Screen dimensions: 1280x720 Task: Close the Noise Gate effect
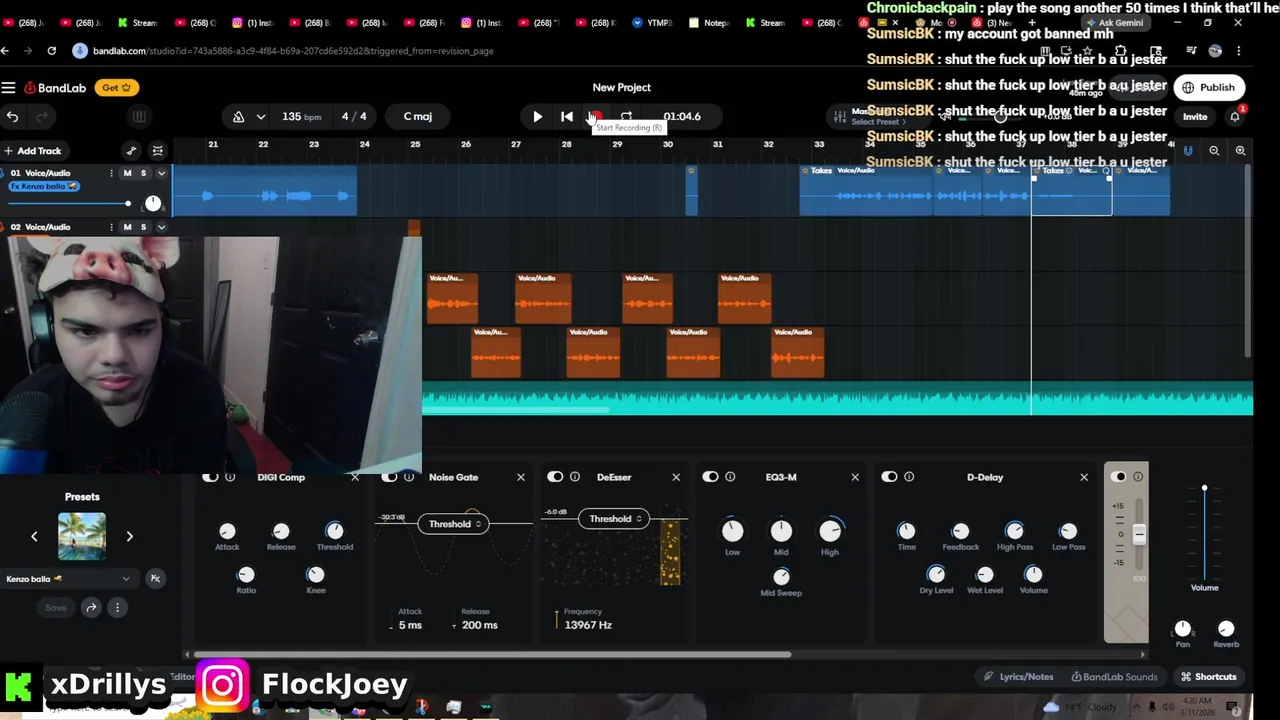tap(520, 478)
